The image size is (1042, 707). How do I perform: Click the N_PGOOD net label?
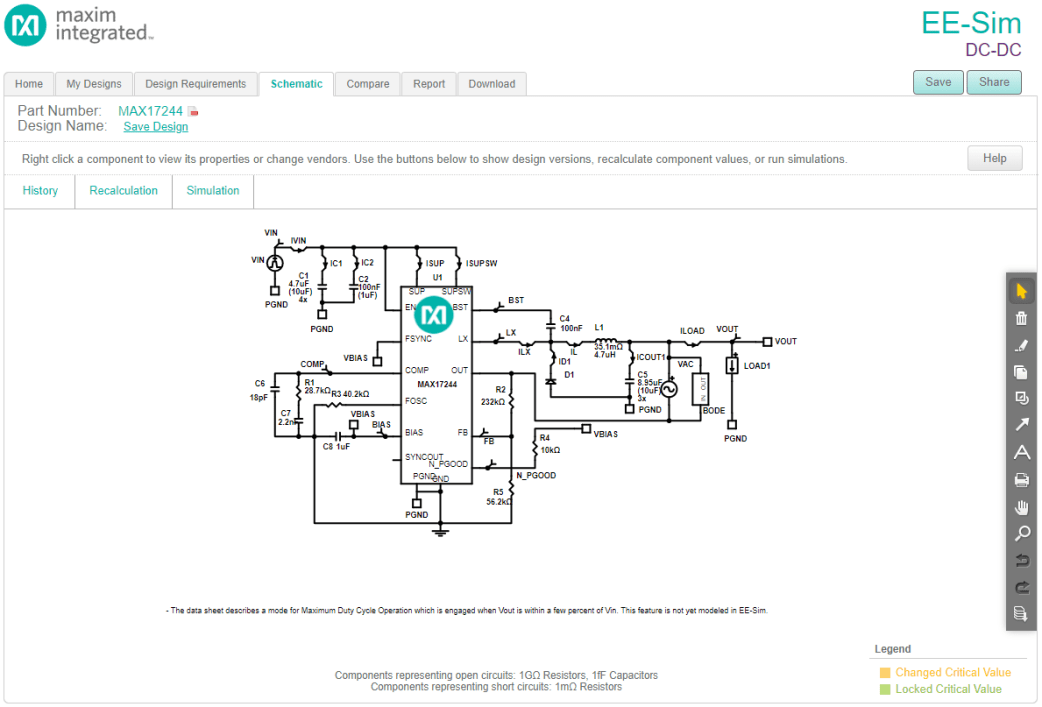(x=536, y=476)
